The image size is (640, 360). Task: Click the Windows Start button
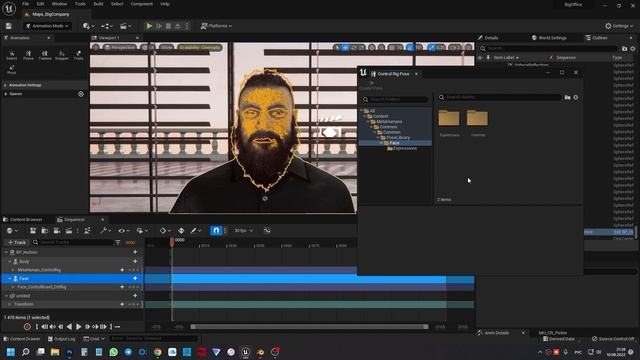pos(11,352)
